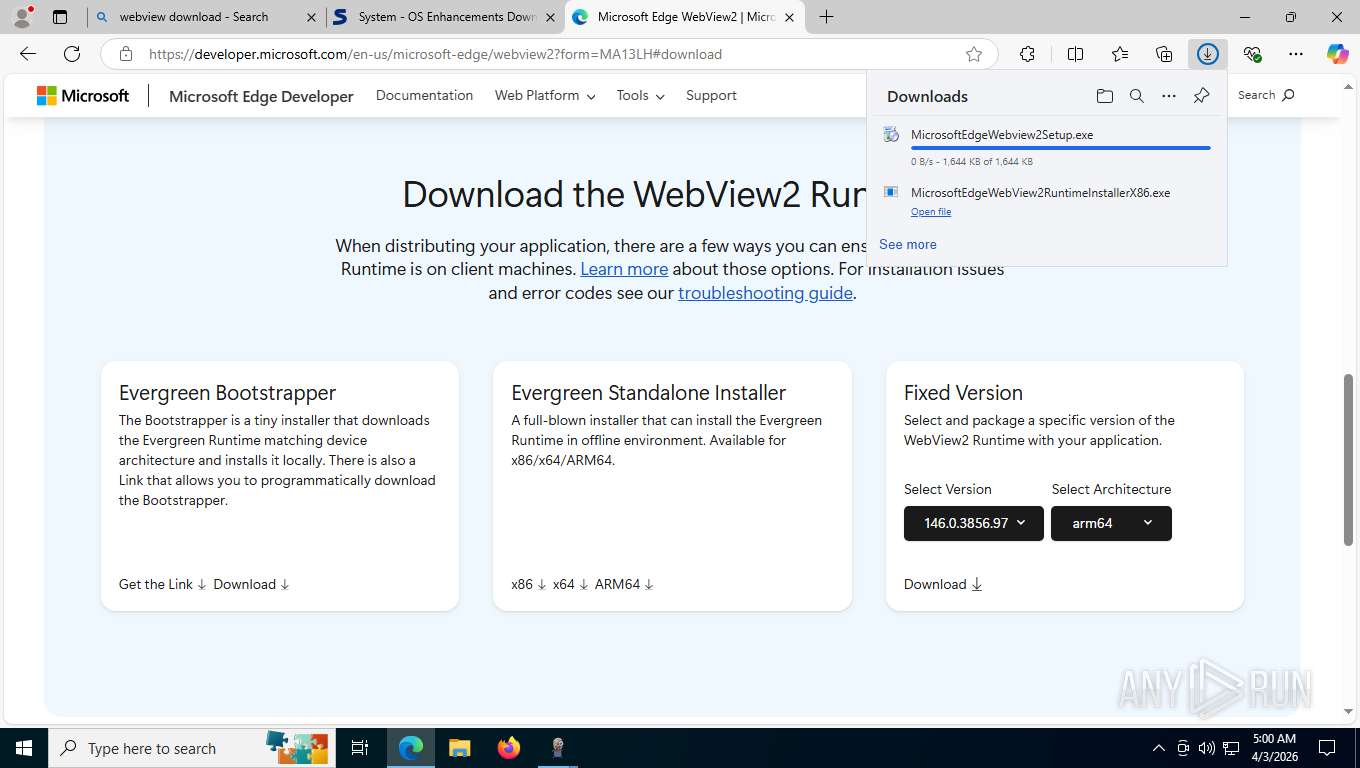Open Windows Start menu
The height and width of the screenshot is (768, 1360).
[x=24, y=748]
